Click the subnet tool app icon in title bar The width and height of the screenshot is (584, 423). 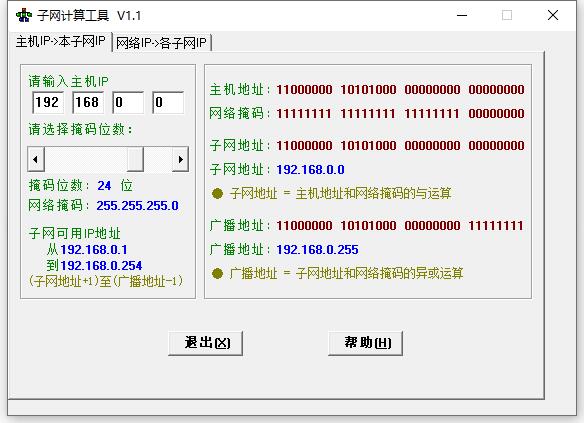pos(24,15)
